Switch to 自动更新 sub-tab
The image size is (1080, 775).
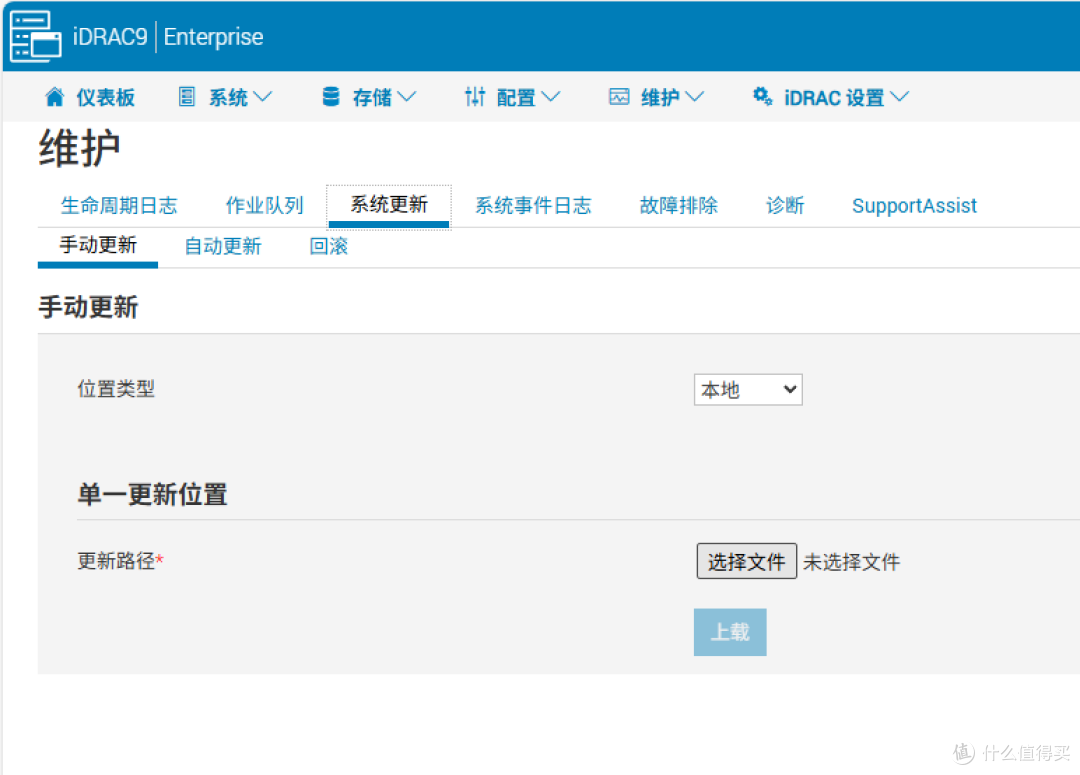coord(223,246)
